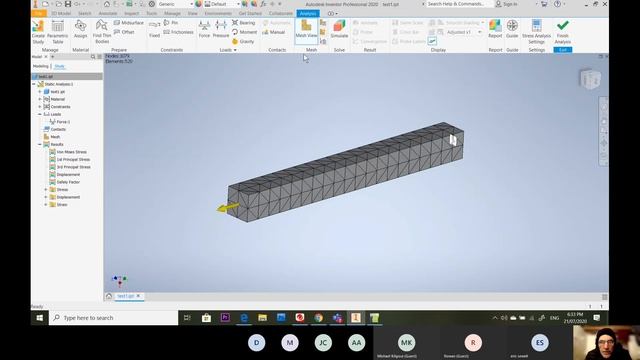Switch to the 3D Model ribbon tab

pyautogui.click(x=61, y=13)
